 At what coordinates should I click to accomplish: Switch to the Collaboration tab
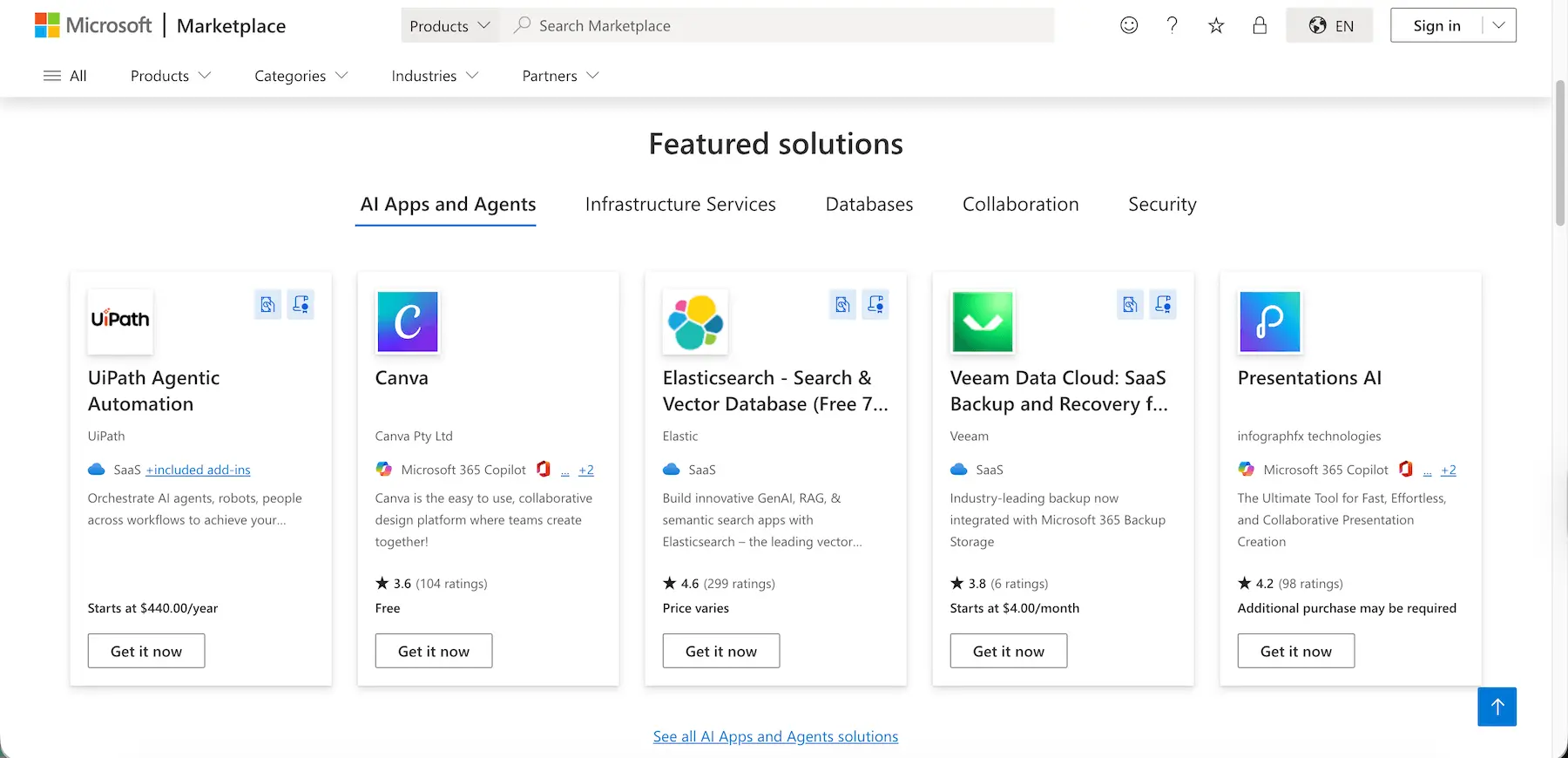coord(1021,204)
